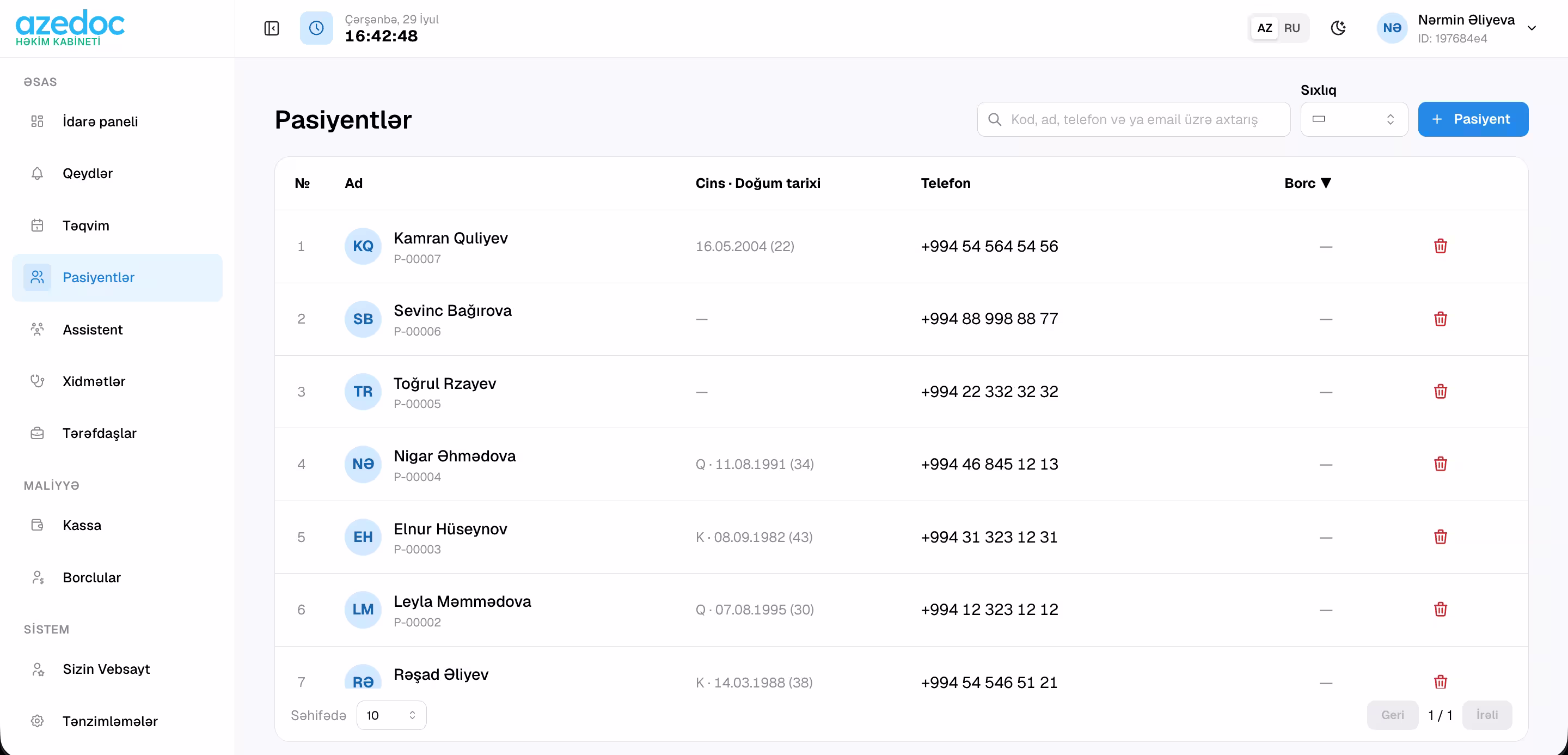This screenshot has height=755, width=1568.
Task: Click the Telefon column header
Action: coord(945,183)
